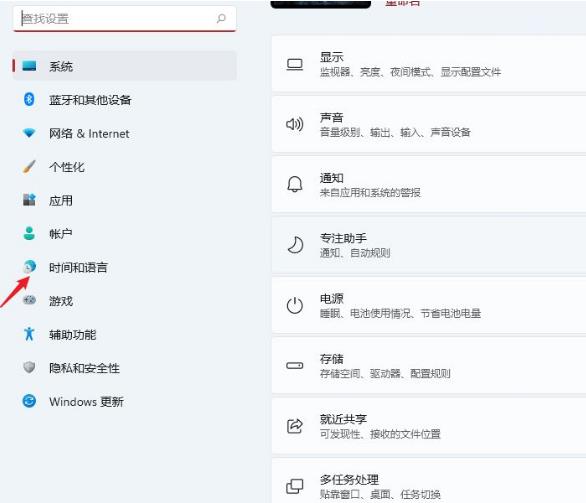This screenshot has width=586, height=503.
Task: Click the text 音量级别、输出、输入、声音设备
Action: [x=395, y=132]
